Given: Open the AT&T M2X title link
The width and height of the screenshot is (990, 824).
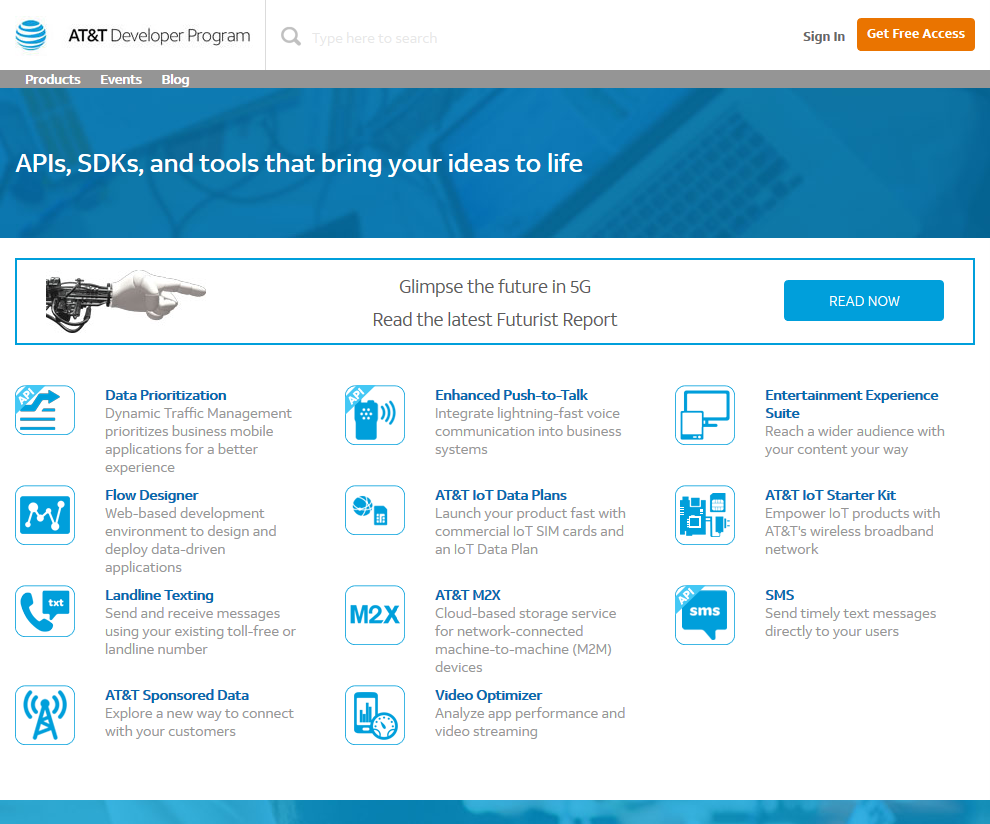Looking at the screenshot, I should click(x=467, y=595).
